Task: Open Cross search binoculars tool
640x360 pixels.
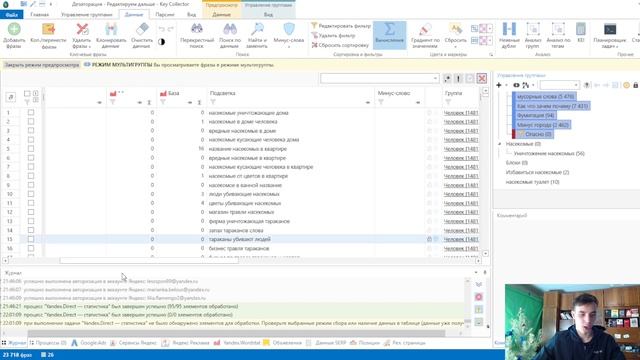Action: point(197,29)
